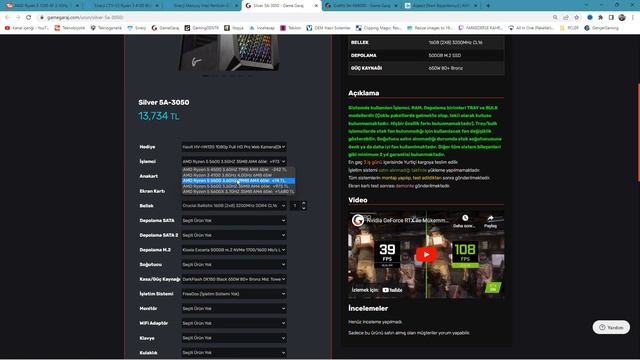This screenshot has width=640, height=360.
Task: Reload the page with the refresh icon
Action: coord(29,18)
